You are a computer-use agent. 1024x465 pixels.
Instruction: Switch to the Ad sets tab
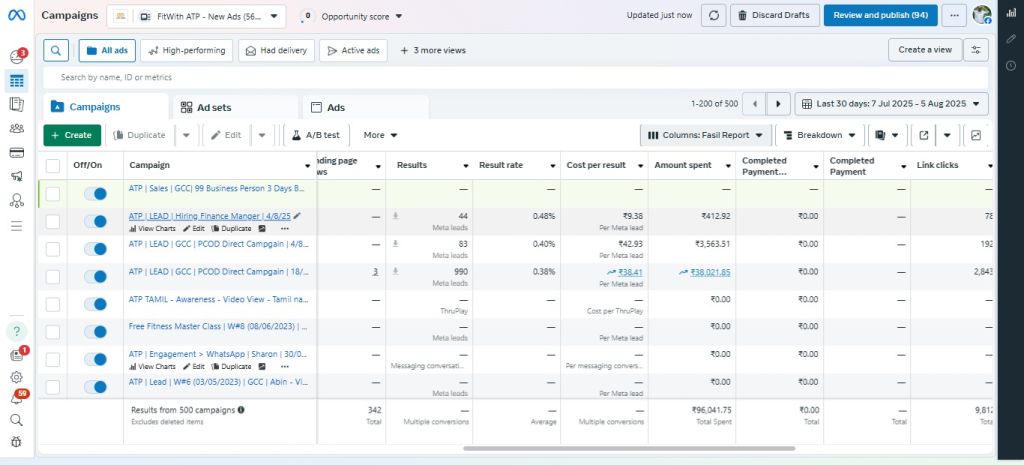point(236,107)
